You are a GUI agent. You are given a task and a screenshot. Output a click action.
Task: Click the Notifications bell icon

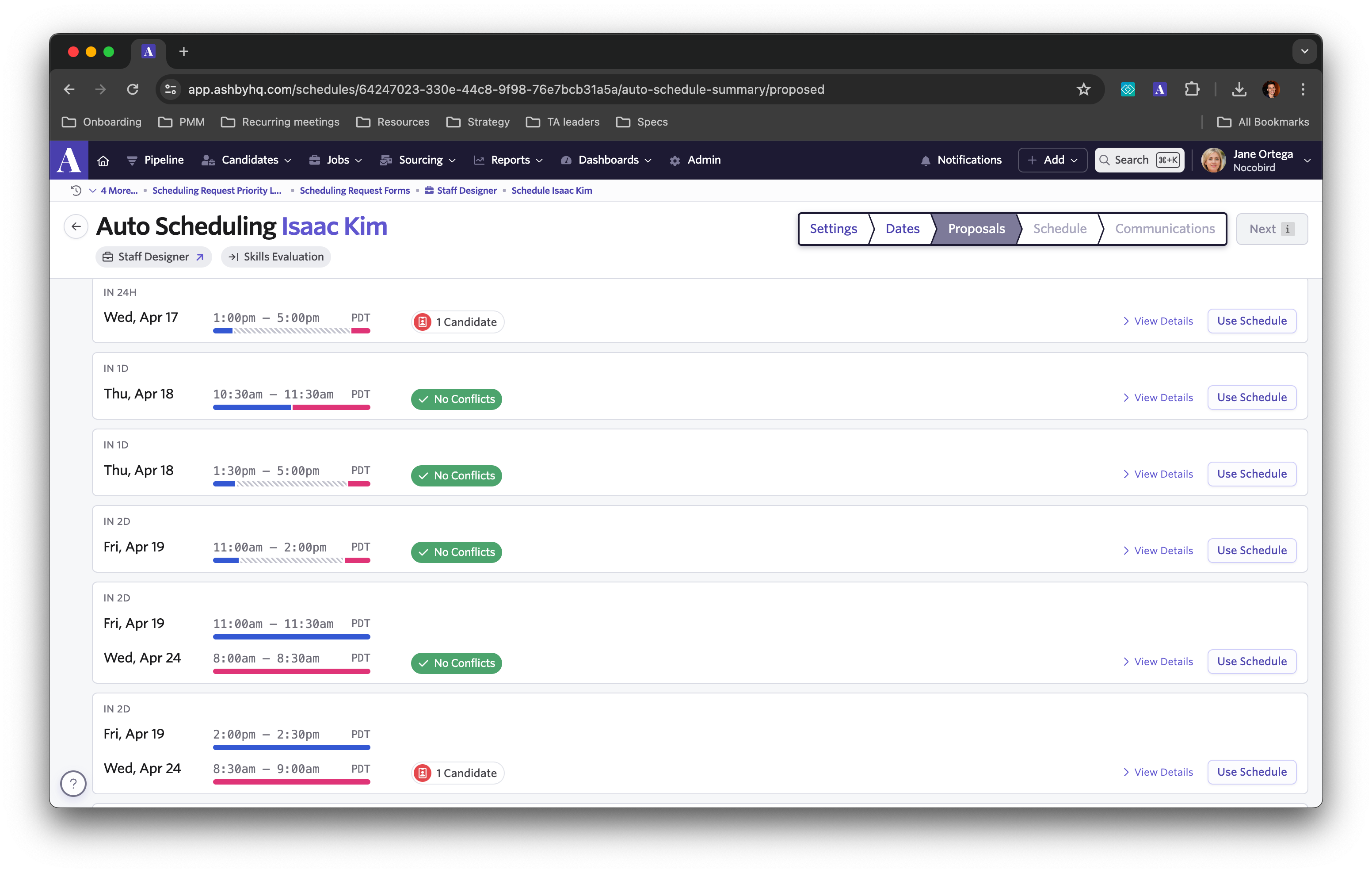[925, 161]
